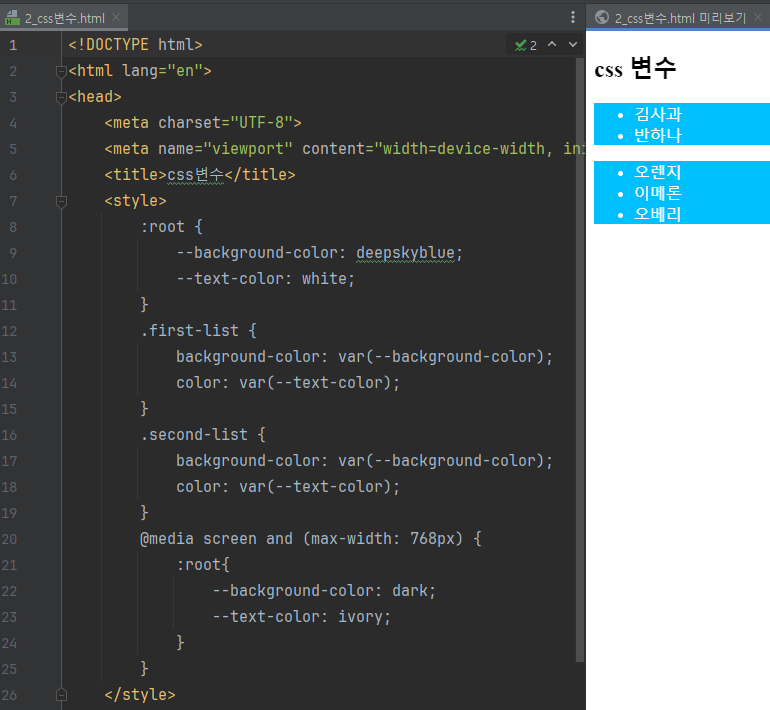Image resolution: width=770 pixels, height=710 pixels.
Task: Click line number 20 in gutter
Action: [9, 539]
